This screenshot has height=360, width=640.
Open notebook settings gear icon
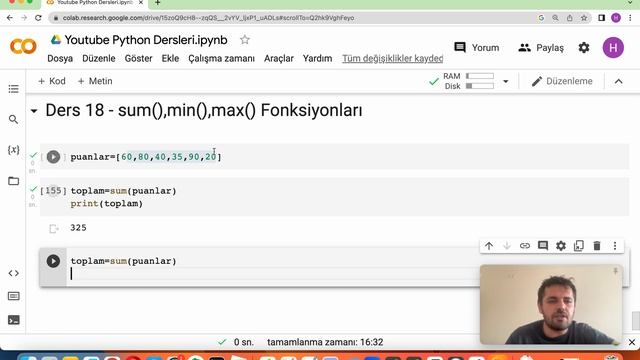[584, 48]
